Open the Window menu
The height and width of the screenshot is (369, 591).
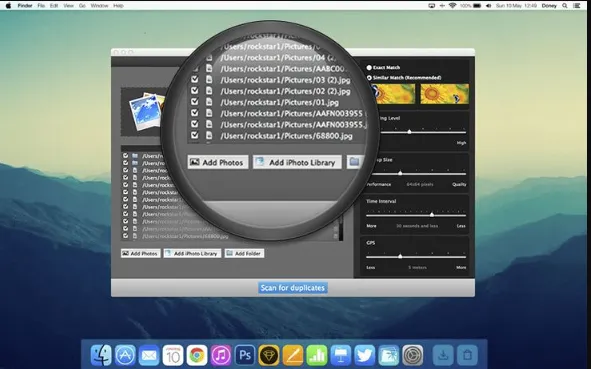click(x=100, y=6)
